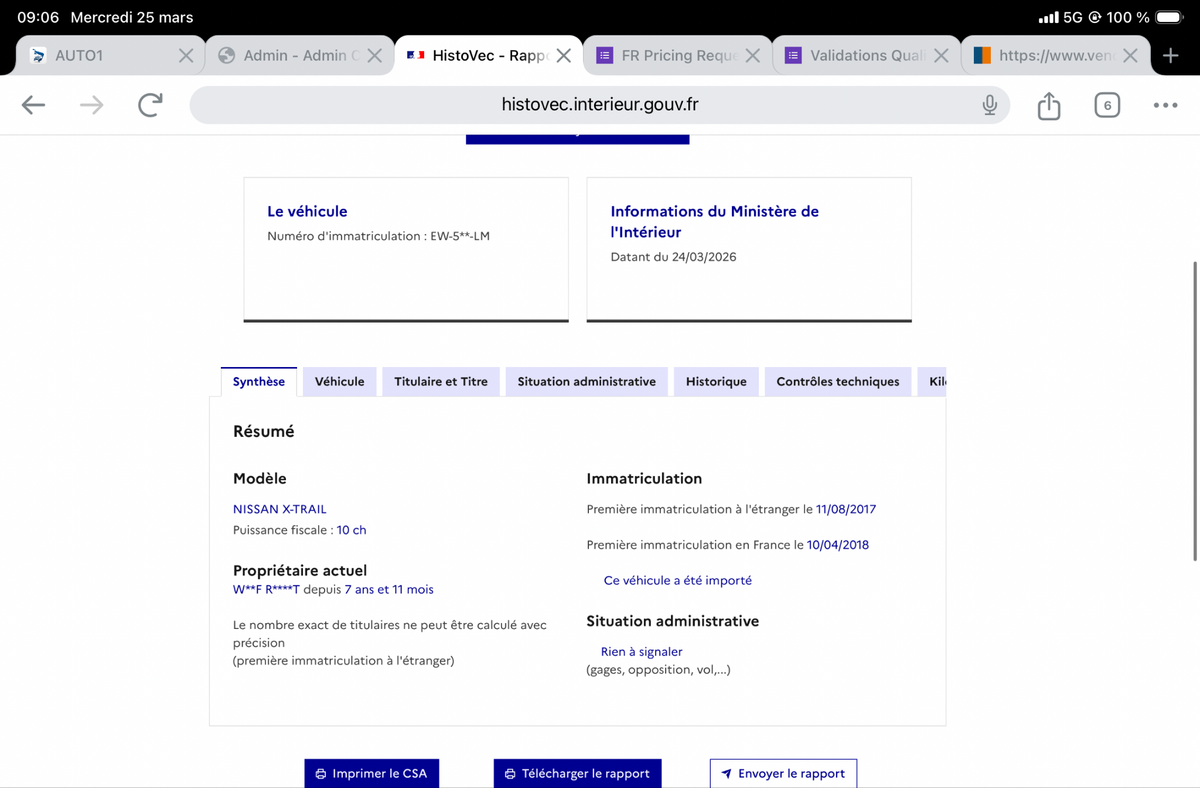Tap the microphone icon in address bar
This screenshot has height=788, width=1200.
989,105
